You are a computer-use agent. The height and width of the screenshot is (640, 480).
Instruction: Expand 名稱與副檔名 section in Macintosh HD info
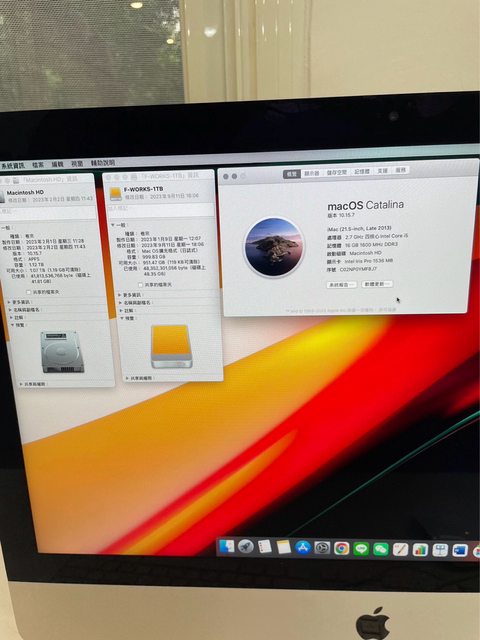(x=10, y=310)
